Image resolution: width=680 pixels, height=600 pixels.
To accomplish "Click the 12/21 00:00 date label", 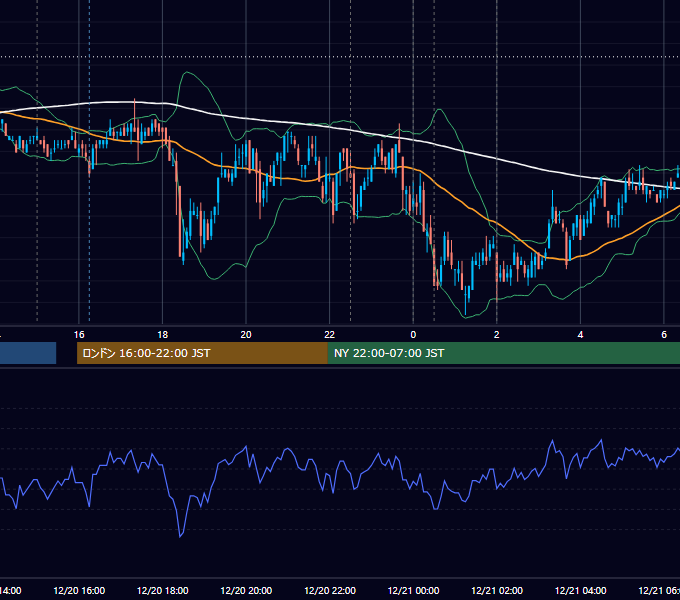I will tap(413, 591).
